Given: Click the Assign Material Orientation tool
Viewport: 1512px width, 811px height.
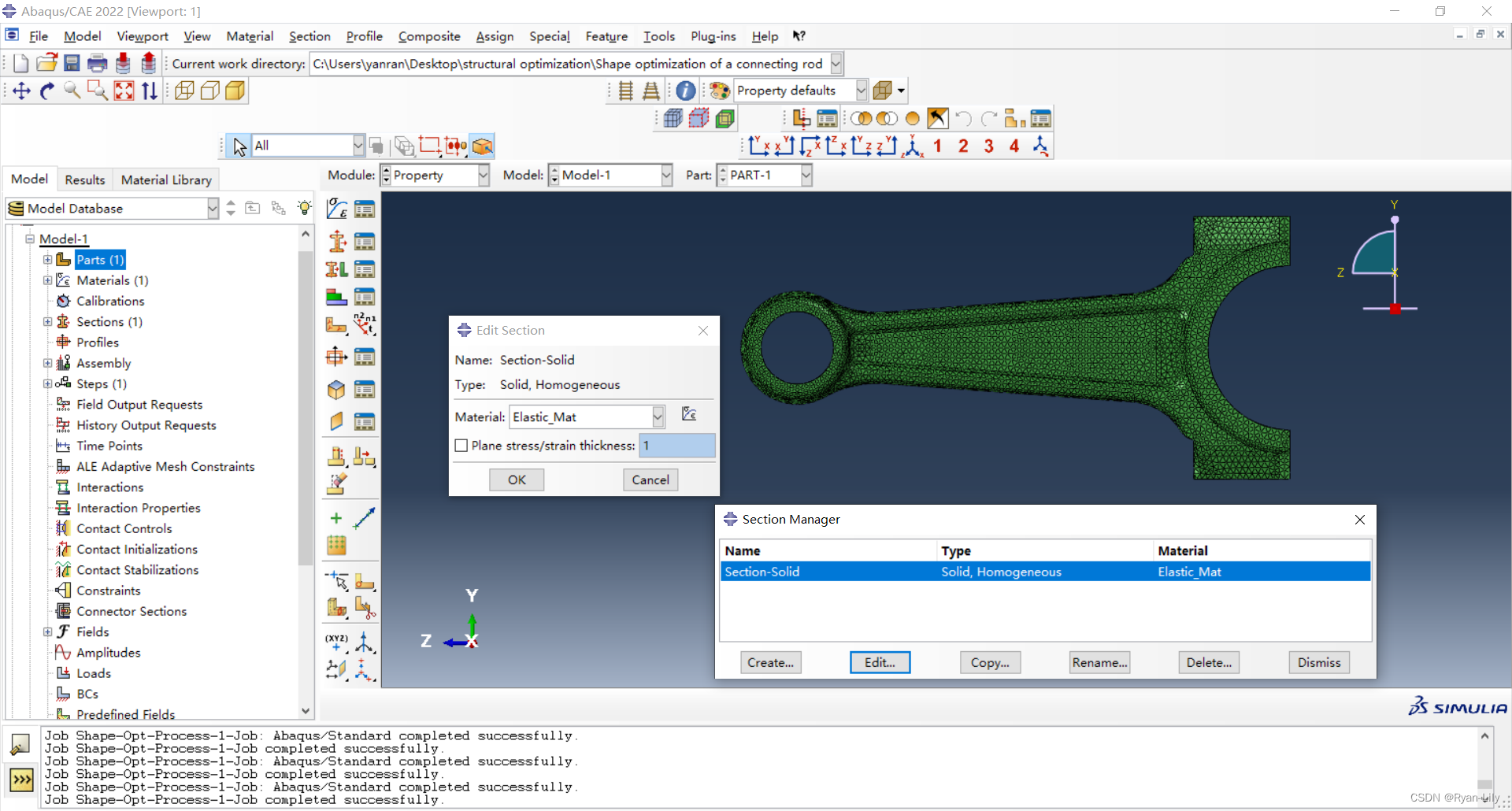Looking at the screenshot, I should tap(337, 324).
